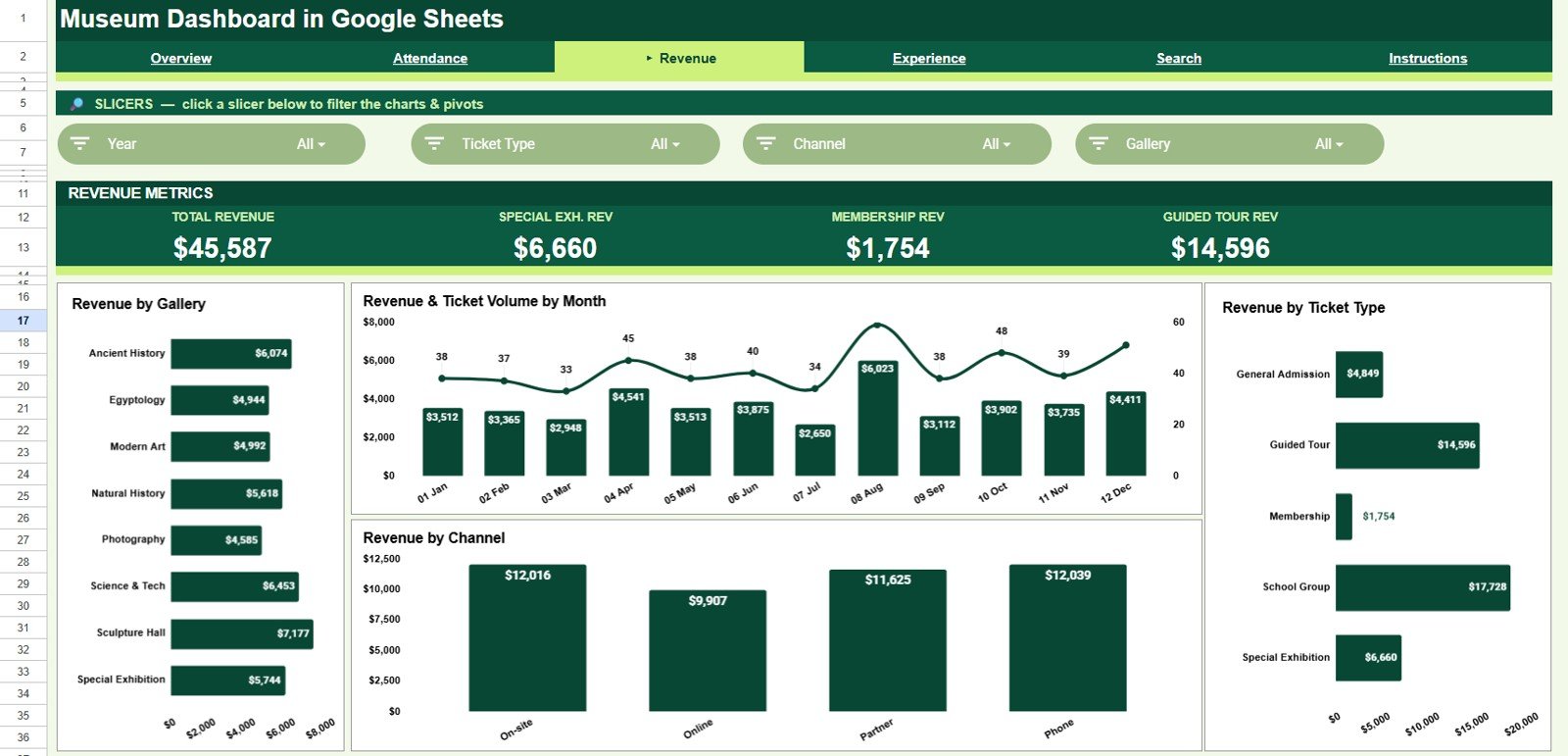The height and width of the screenshot is (756, 1568).
Task: Click the Revenue by Channel chart title
Action: 434,538
